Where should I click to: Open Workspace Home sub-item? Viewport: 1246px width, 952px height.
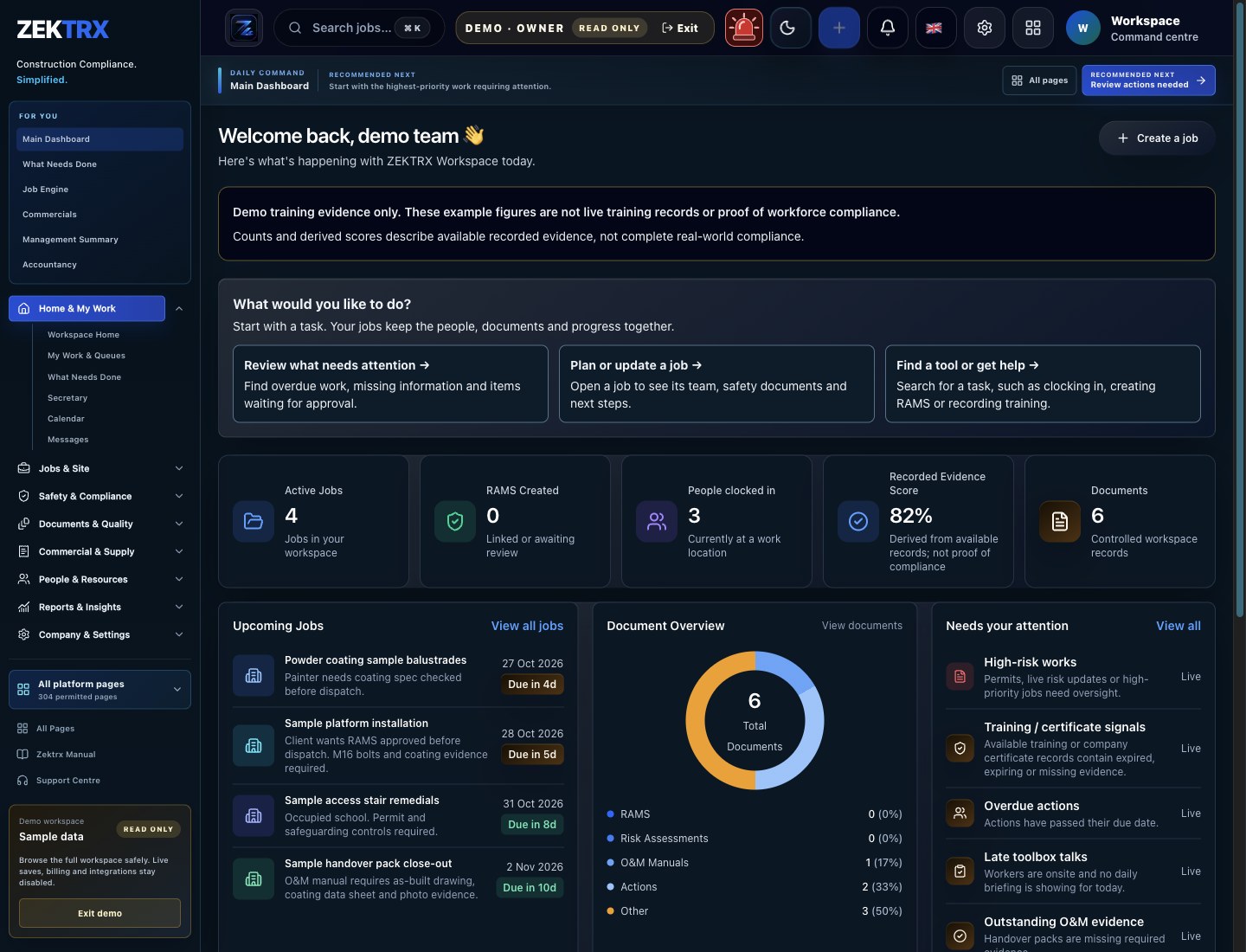(x=83, y=334)
